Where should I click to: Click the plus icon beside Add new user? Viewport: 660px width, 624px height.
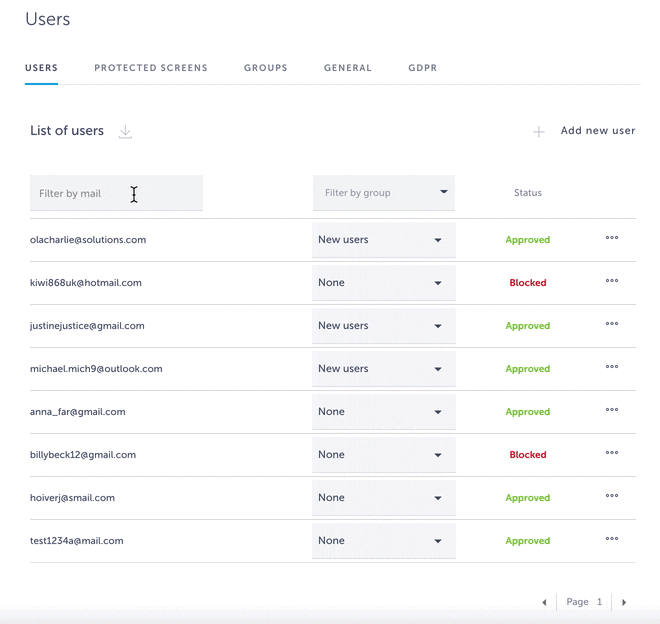coord(539,132)
